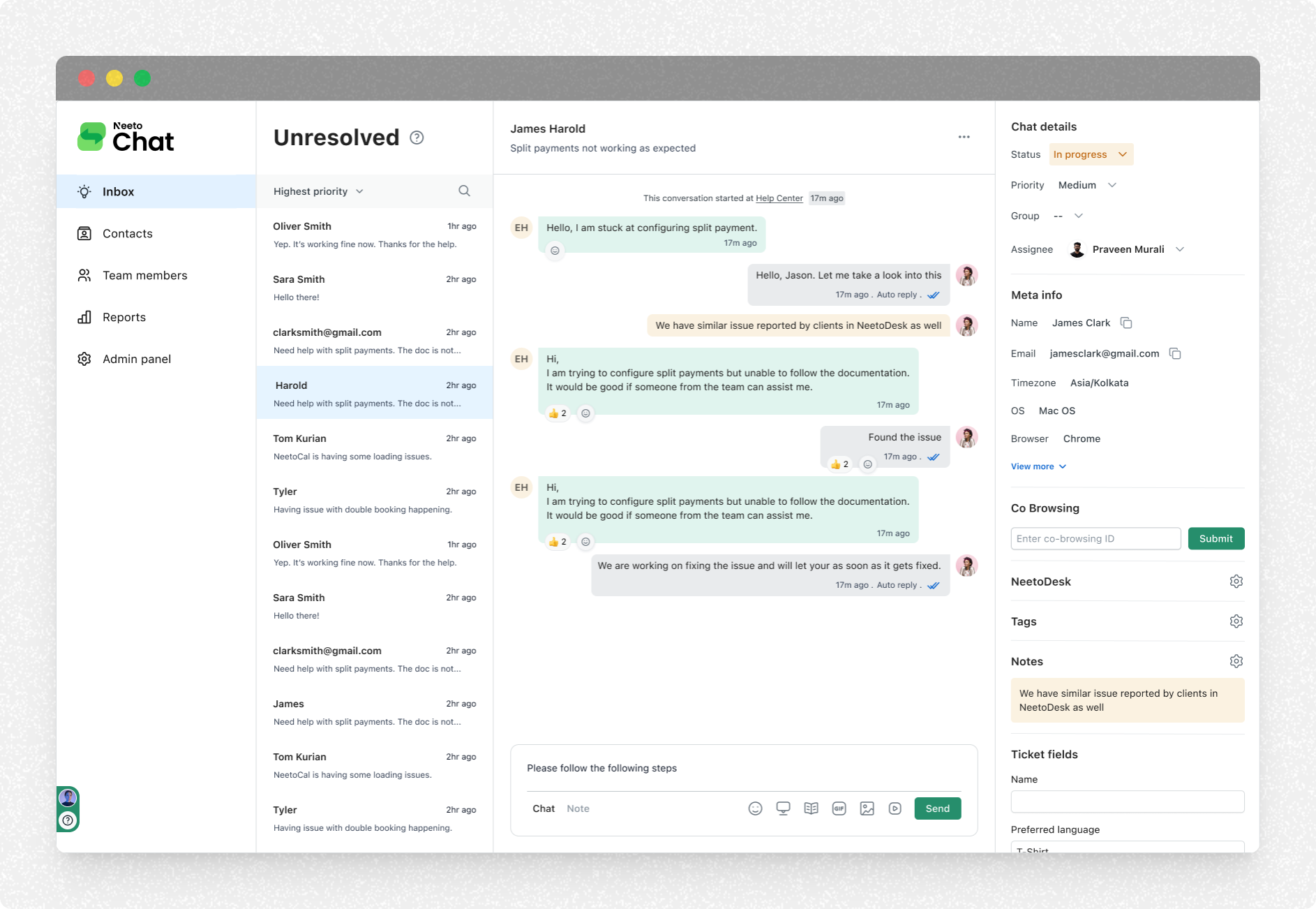Viewport: 1316px width, 909px height.
Task: Click the reply text 'Please follow the following steps'
Action: coord(601,768)
